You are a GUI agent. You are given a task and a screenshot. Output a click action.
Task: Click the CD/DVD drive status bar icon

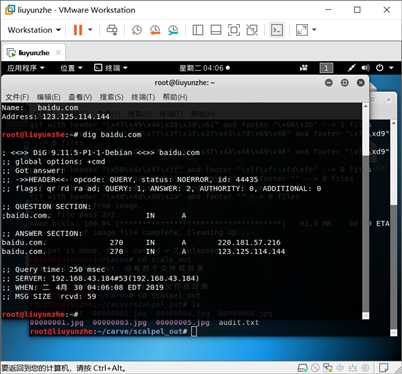point(315,368)
